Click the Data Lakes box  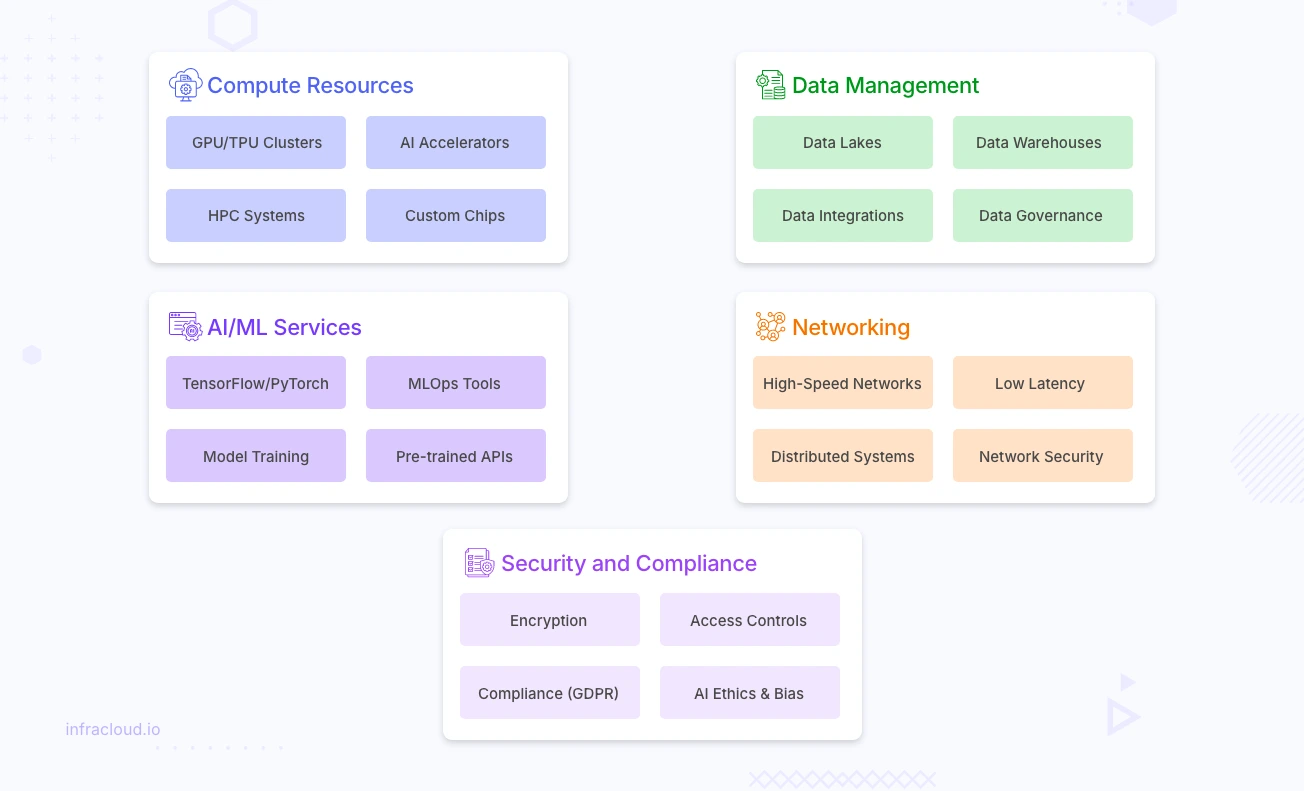coord(843,143)
